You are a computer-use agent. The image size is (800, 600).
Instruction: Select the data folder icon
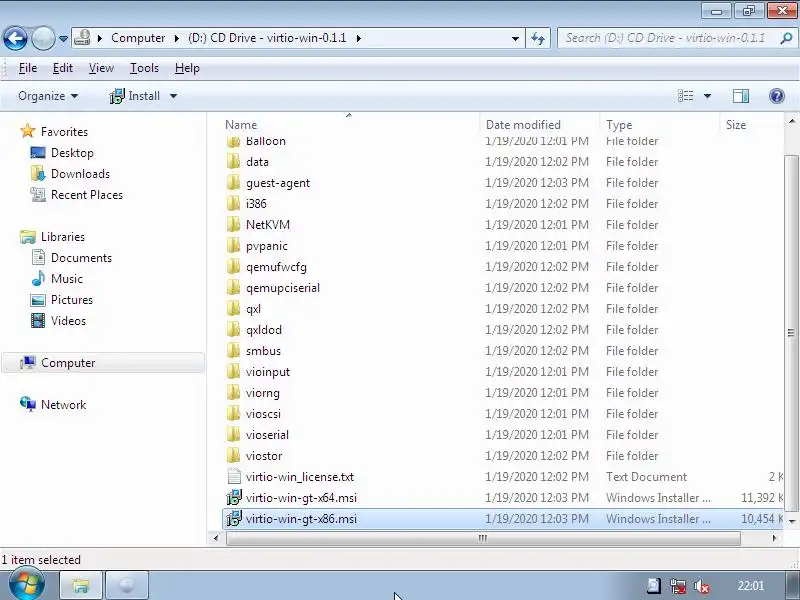(234, 162)
